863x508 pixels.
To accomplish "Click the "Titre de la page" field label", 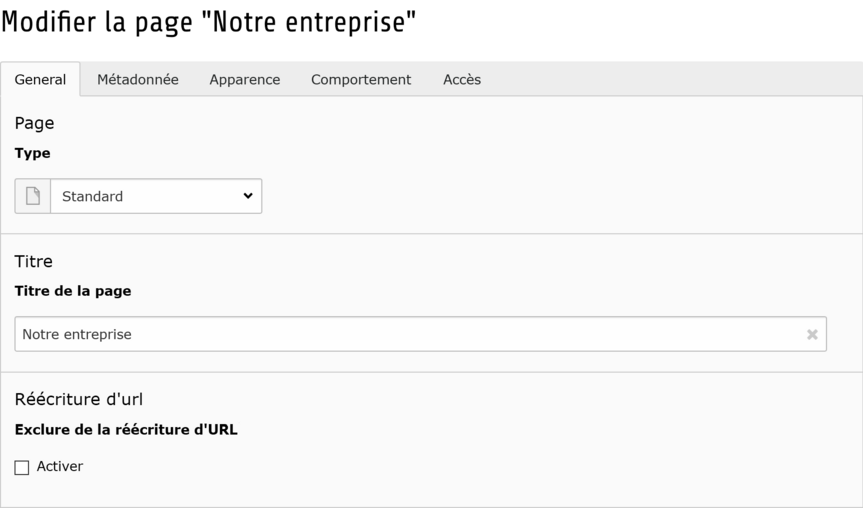I will click(73, 291).
